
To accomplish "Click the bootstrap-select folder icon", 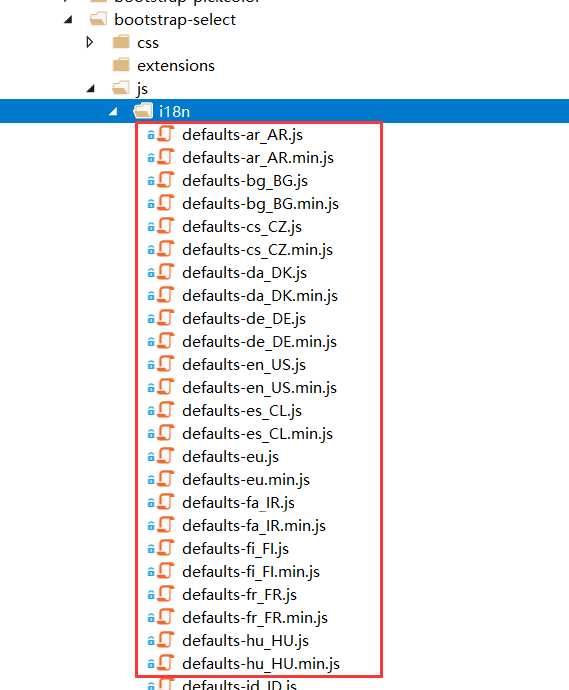I will (98, 19).
